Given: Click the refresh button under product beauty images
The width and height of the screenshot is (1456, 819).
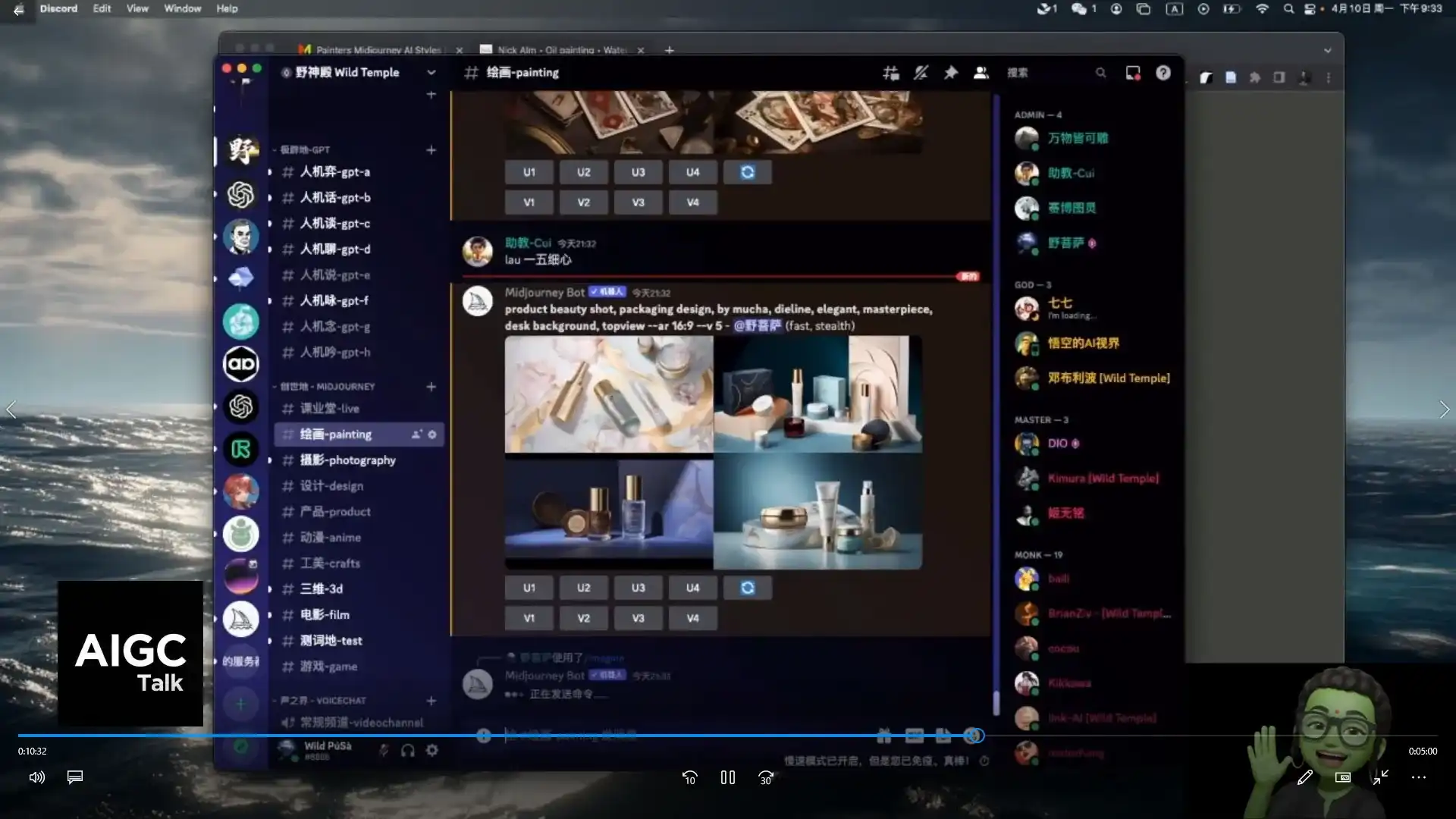Looking at the screenshot, I should click(748, 588).
